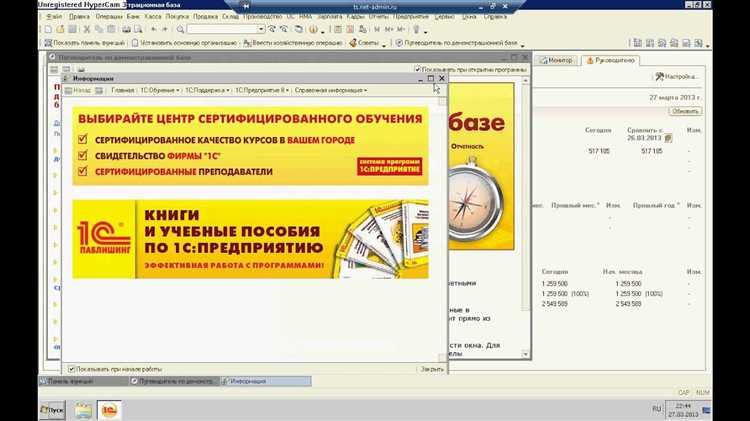Open the Операции menu

109,16
